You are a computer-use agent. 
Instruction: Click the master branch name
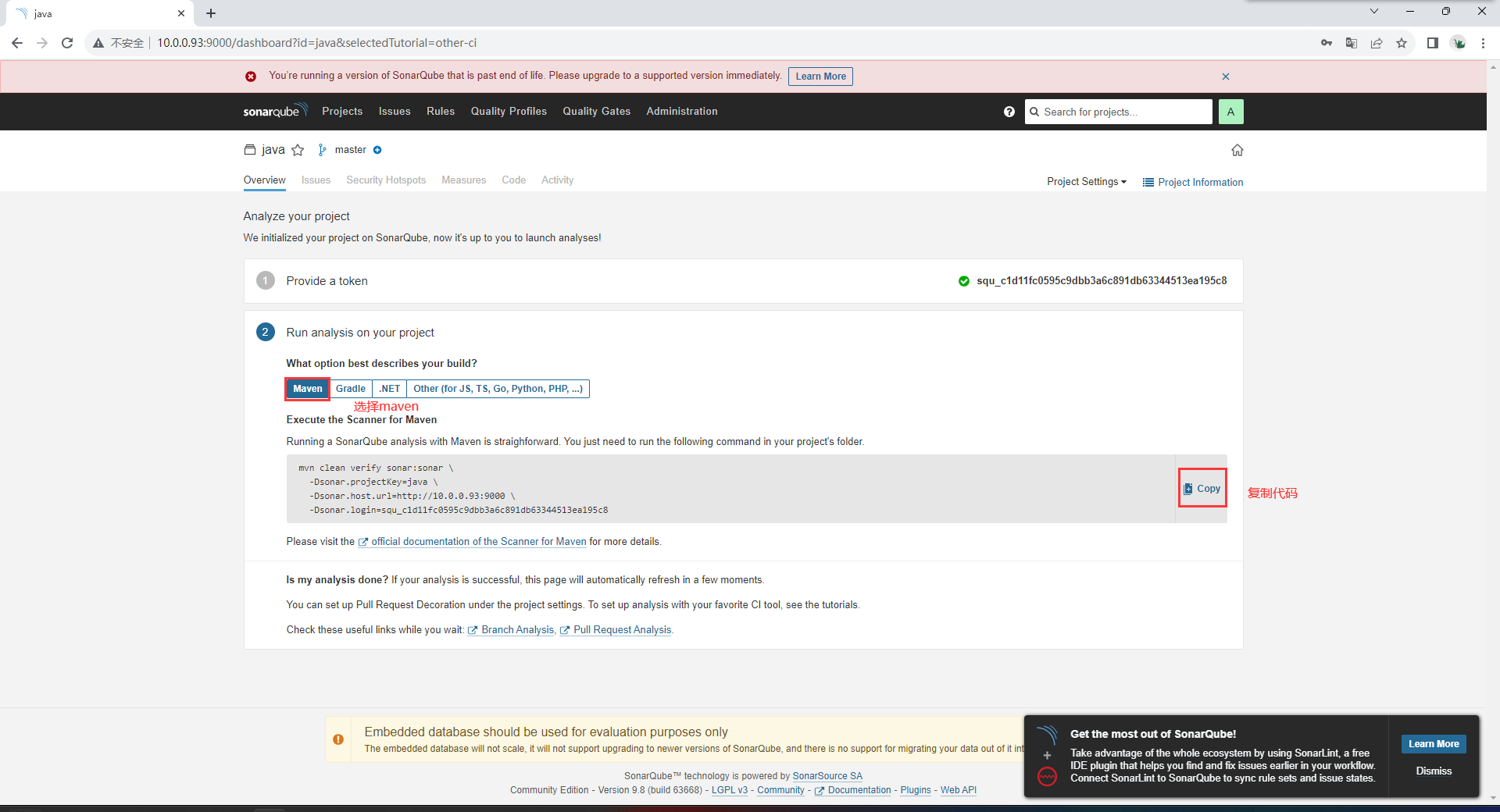(350, 150)
